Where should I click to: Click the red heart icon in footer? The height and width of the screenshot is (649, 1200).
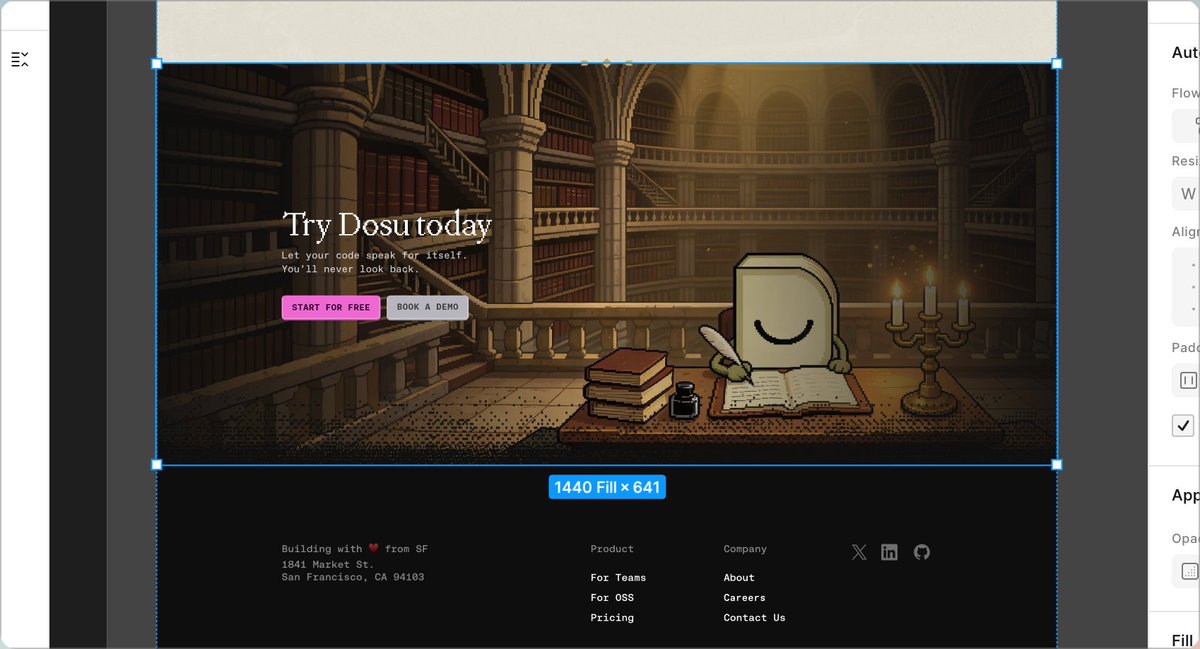(374, 548)
